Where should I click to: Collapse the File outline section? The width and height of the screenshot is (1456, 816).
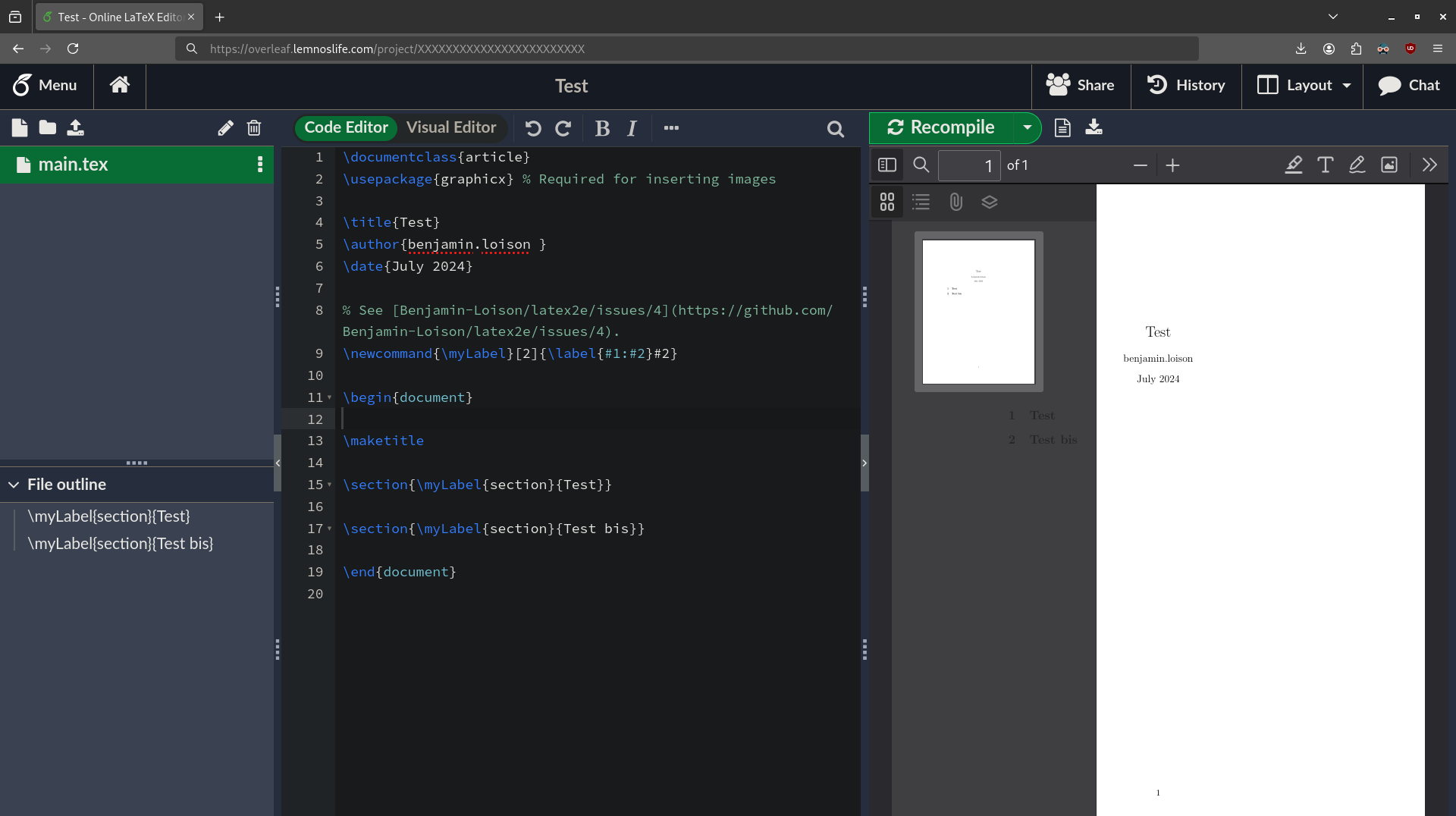[x=14, y=485]
